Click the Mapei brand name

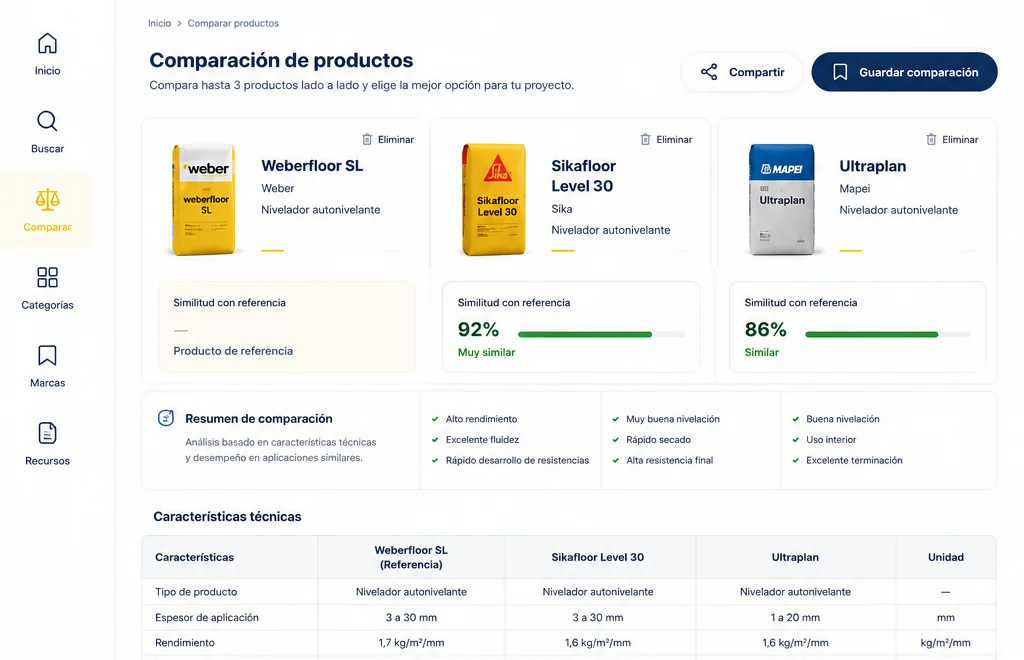click(x=855, y=189)
